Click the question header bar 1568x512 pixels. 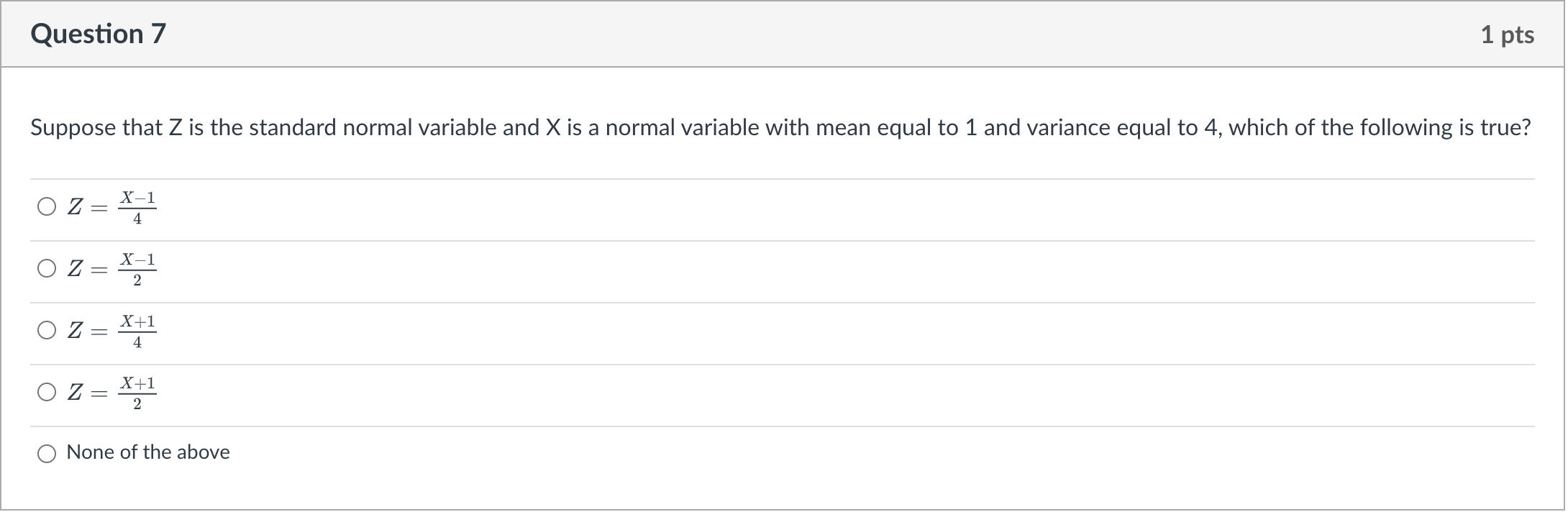tap(784, 33)
